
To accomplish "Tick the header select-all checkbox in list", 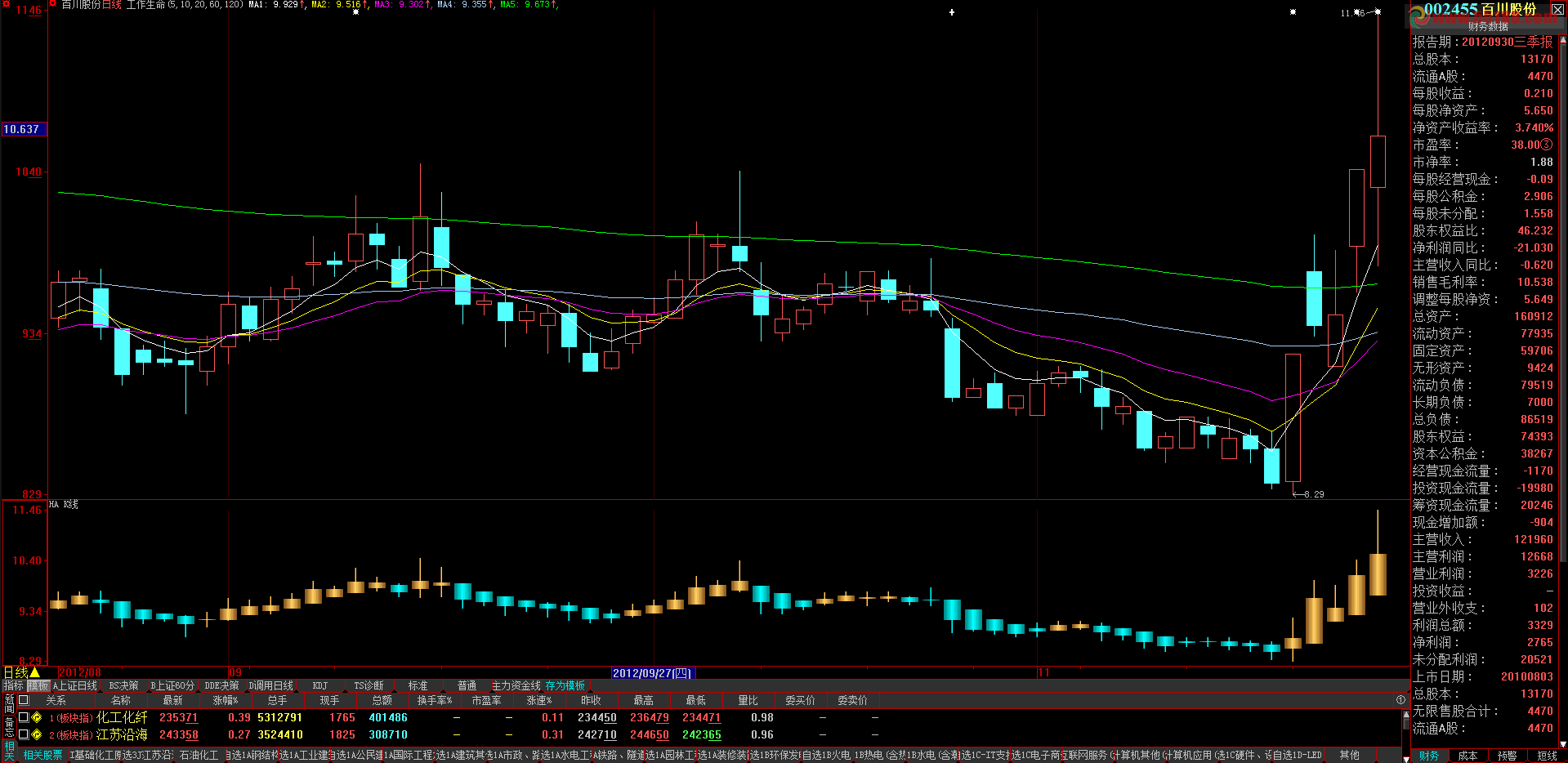I will [x=24, y=700].
